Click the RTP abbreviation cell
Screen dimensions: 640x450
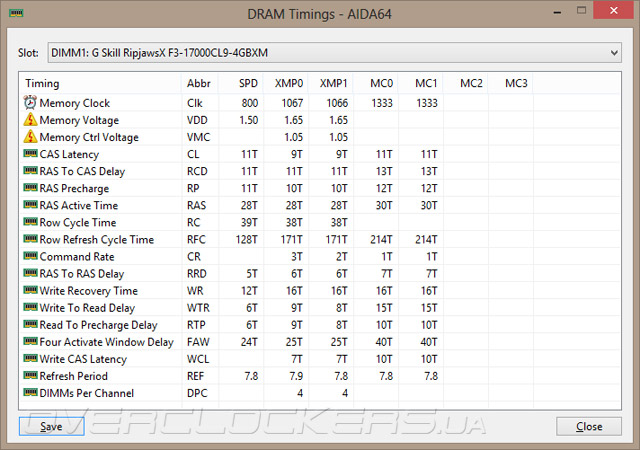pos(196,325)
